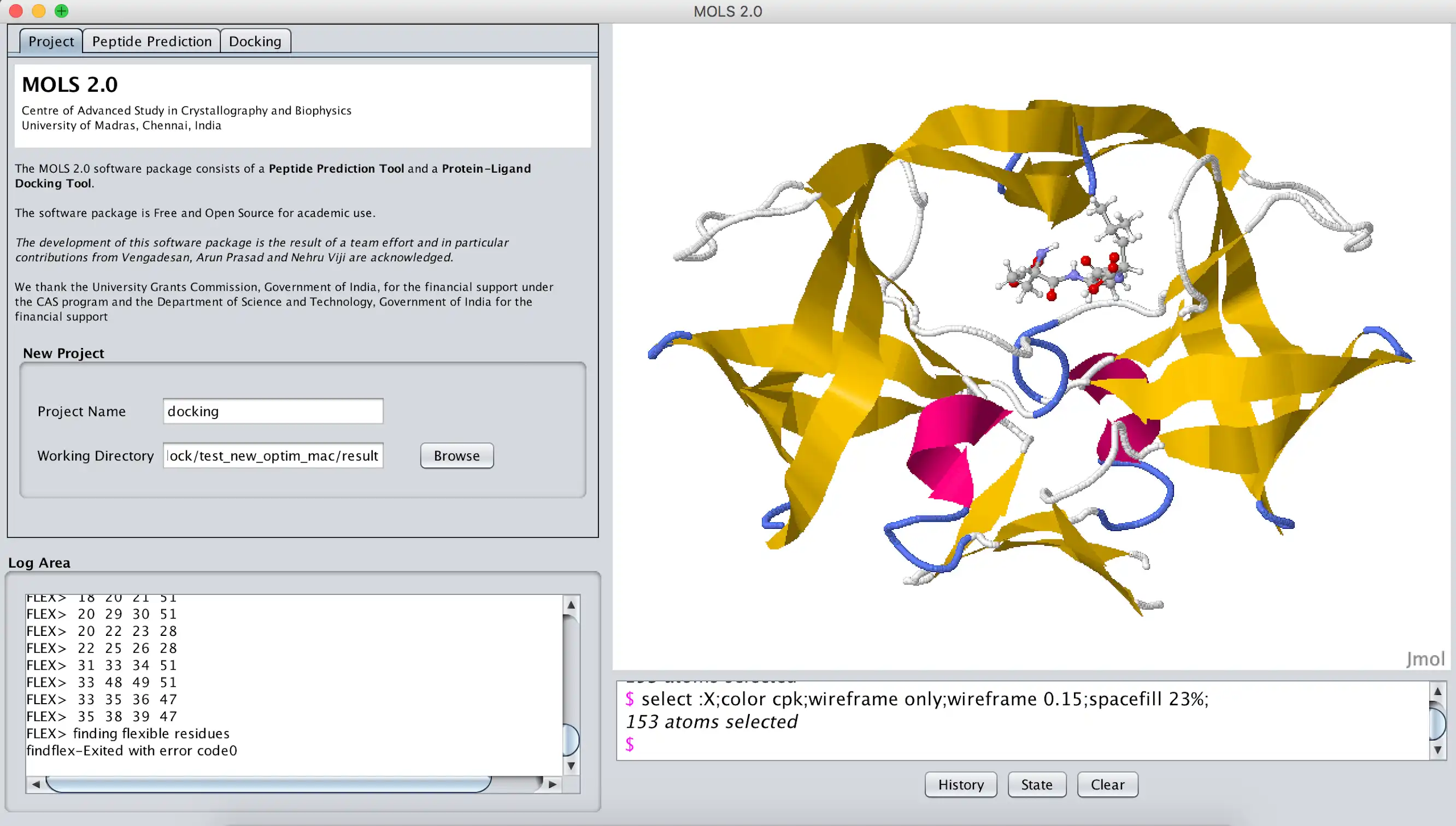Click the 'Log Area' section label
This screenshot has width=1456, height=826.
39,562
